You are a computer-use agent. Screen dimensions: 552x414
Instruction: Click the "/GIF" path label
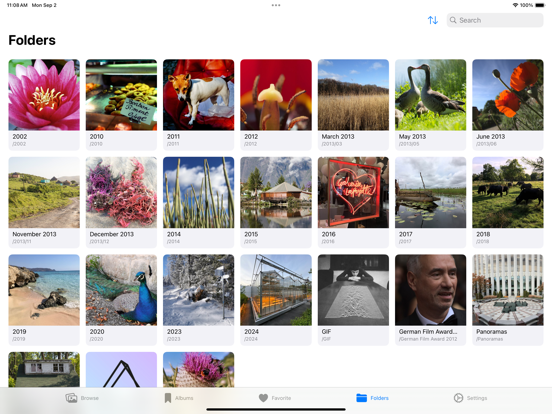(326, 339)
